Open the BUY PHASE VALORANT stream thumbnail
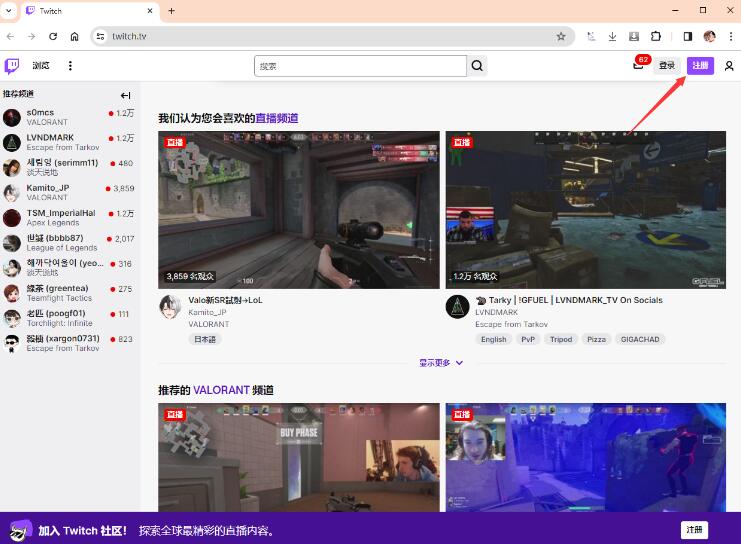Viewport: 741px width, 544px height. [299, 457]
